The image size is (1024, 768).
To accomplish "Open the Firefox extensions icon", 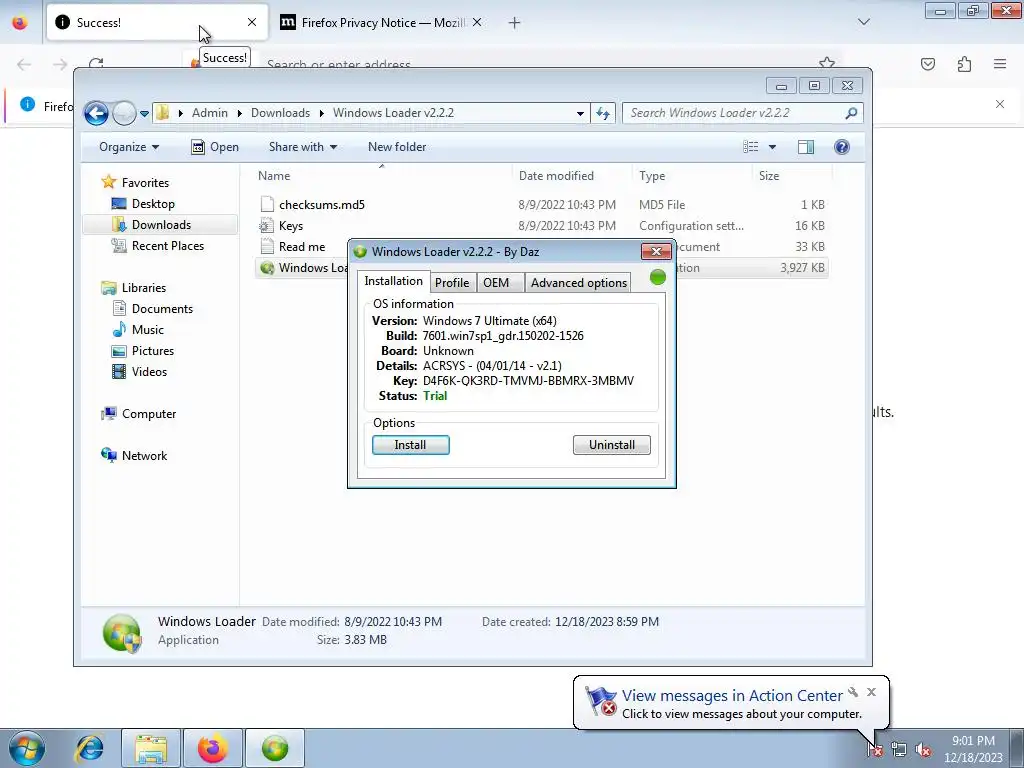I will click(964, 64).
